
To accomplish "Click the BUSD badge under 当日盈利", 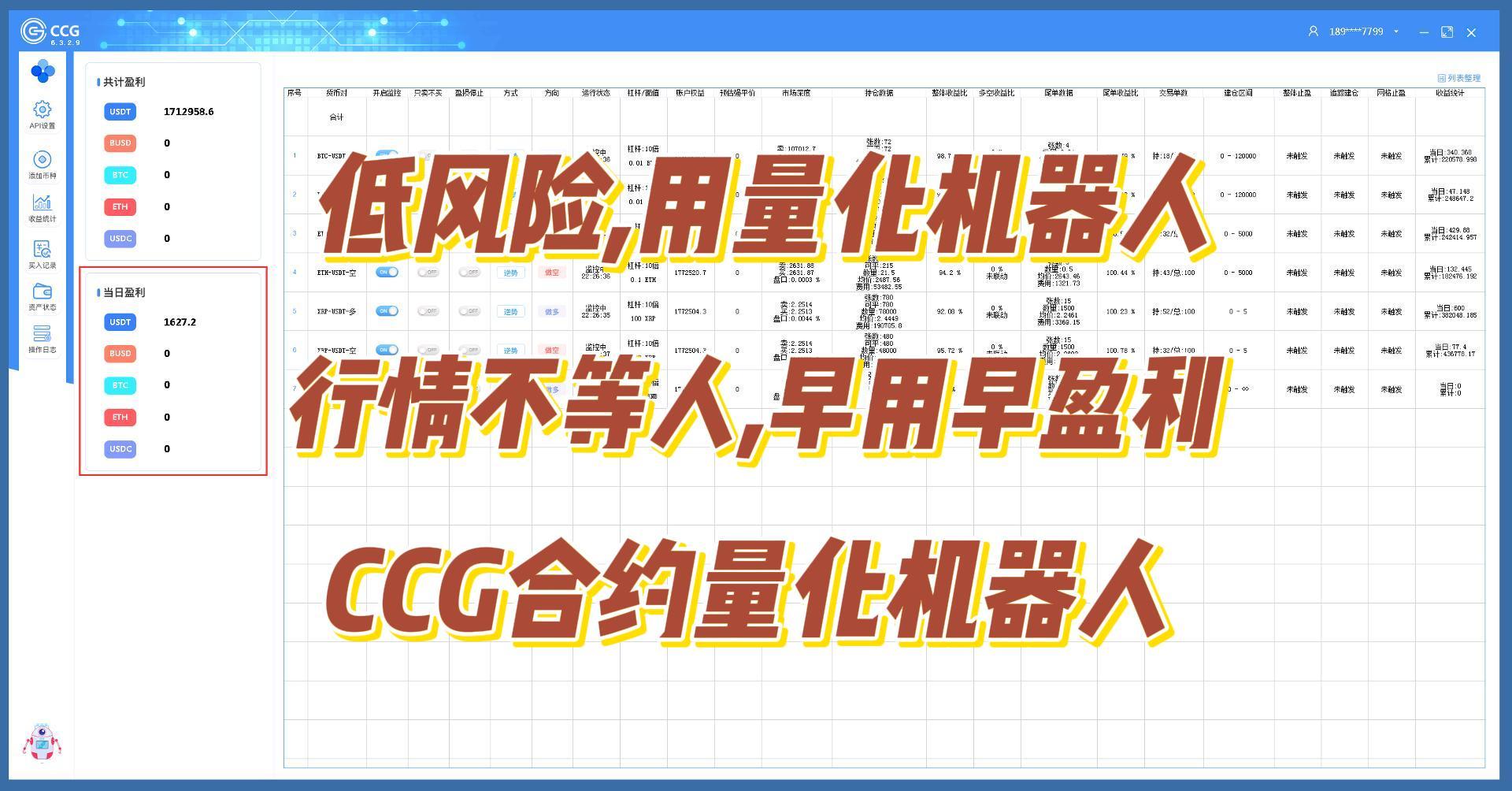I will pos(120,354).
